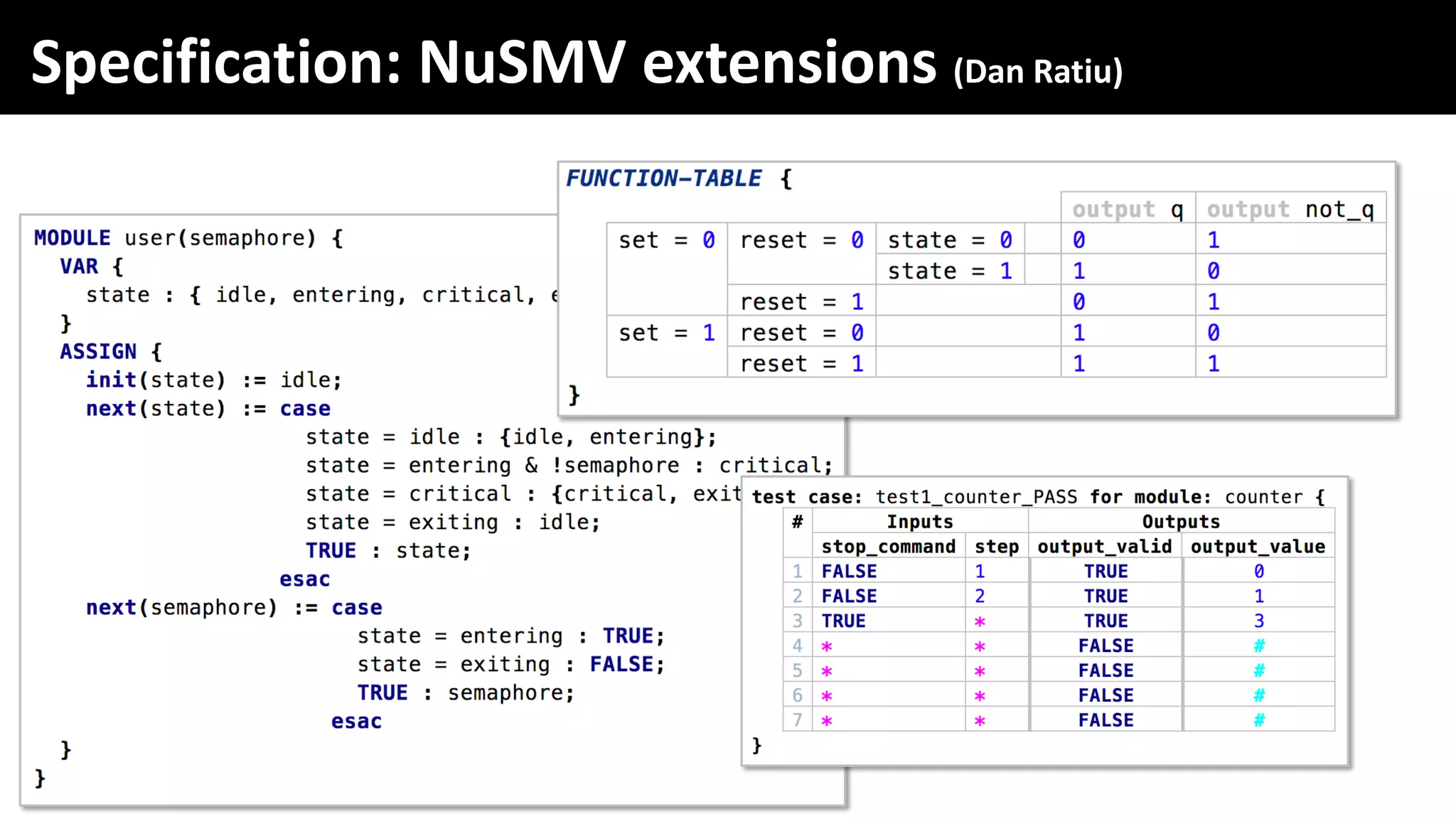This screenshot has height=819, width=1456.
Task: Click 'next(state) := case' line
Action: (x=208, y=409)
